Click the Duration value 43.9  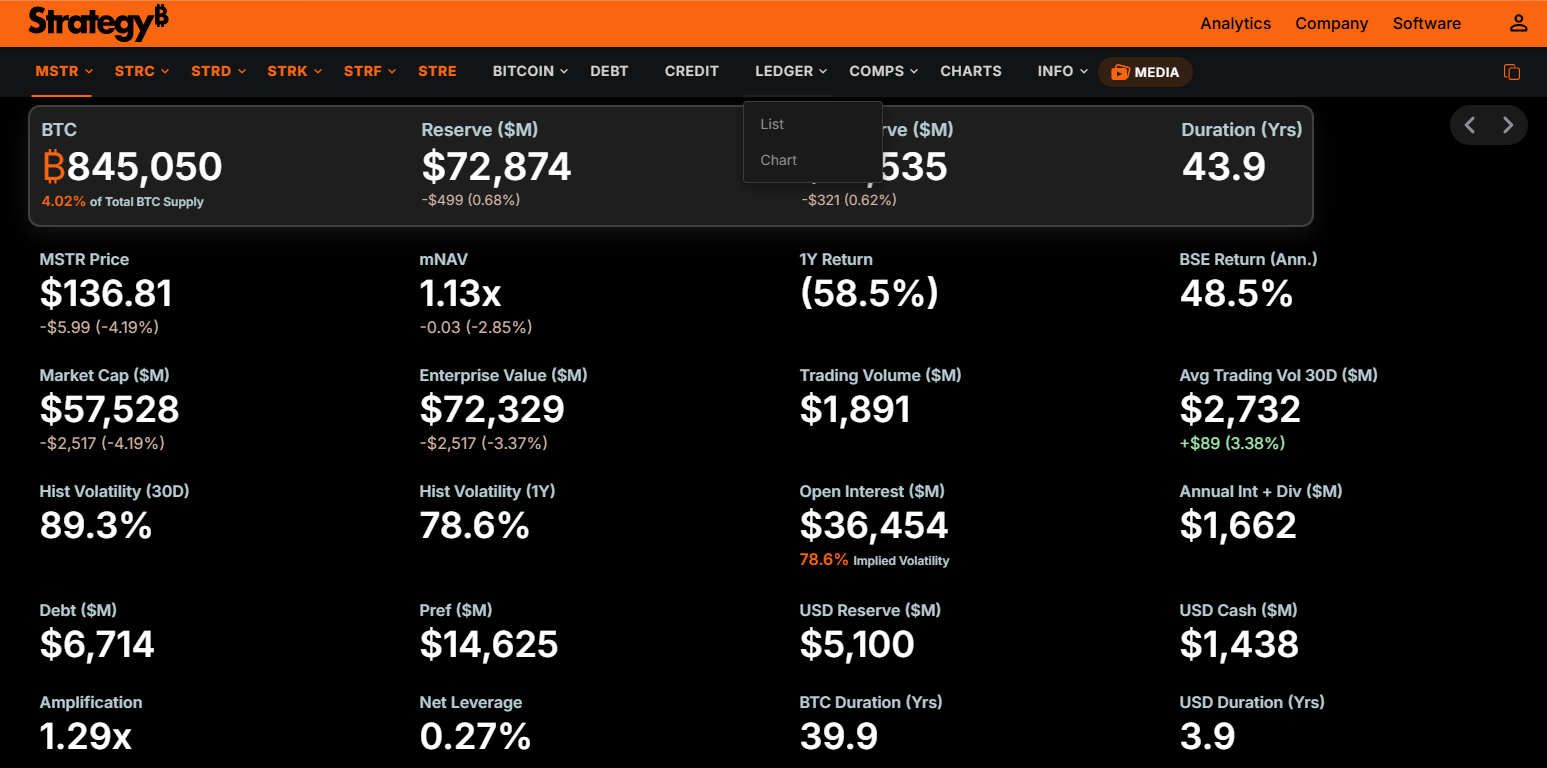(1224, 166)
